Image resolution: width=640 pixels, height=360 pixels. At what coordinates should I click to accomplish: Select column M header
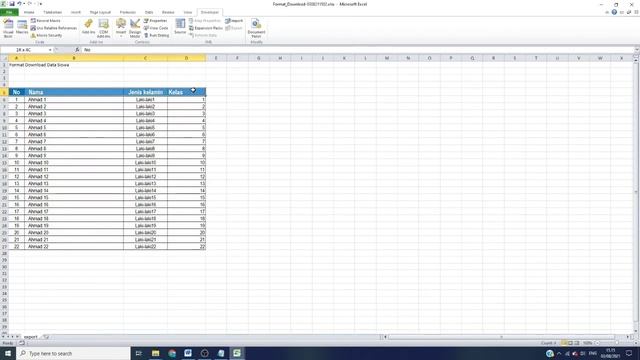(387, 58)
